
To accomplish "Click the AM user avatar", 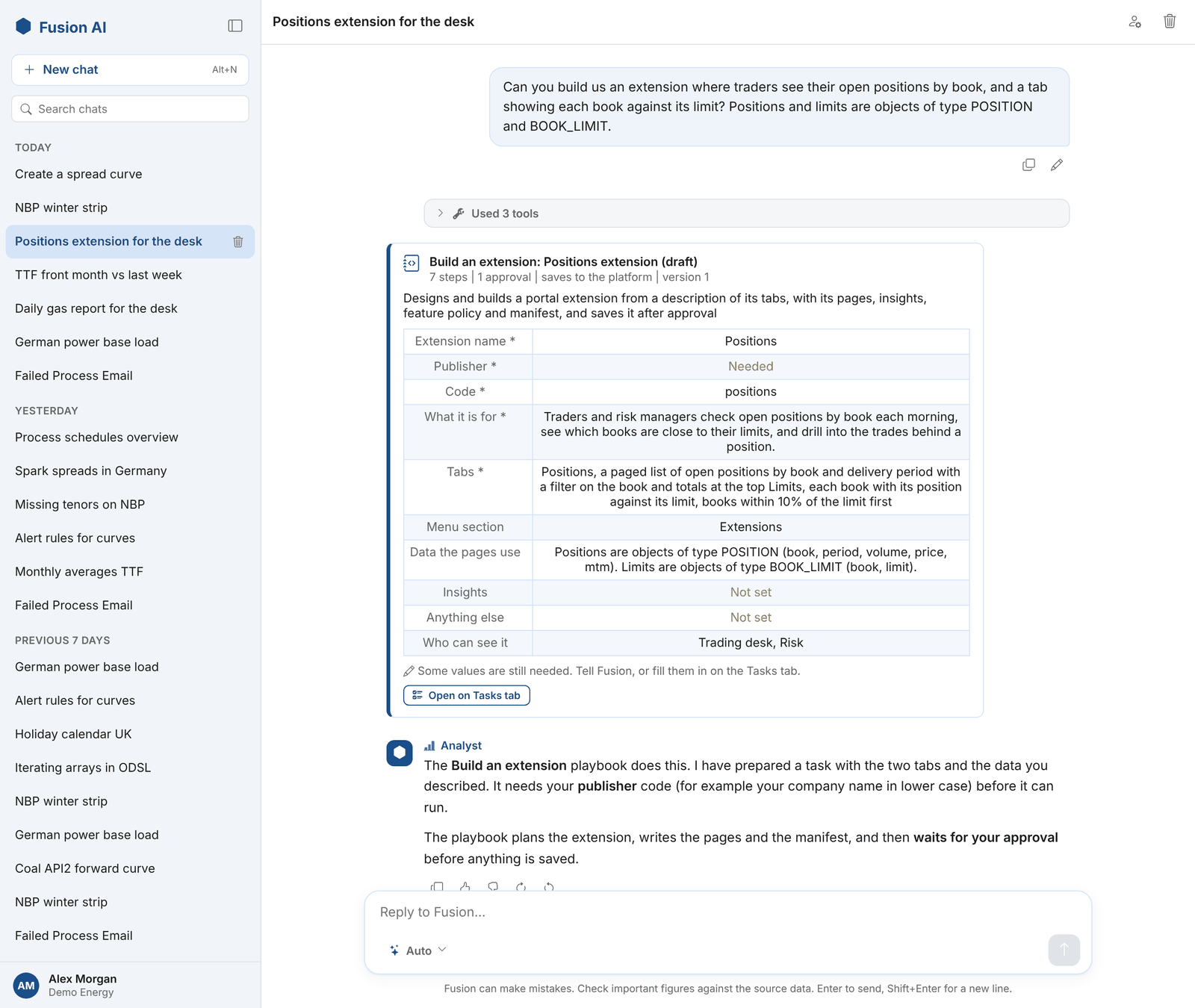I will click(26, 985).
